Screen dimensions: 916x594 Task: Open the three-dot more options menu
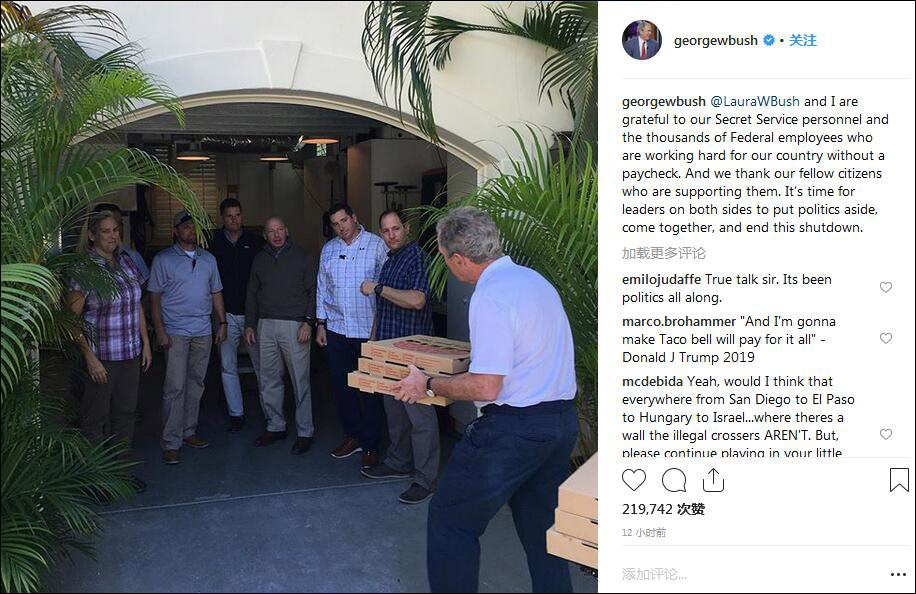898,575
